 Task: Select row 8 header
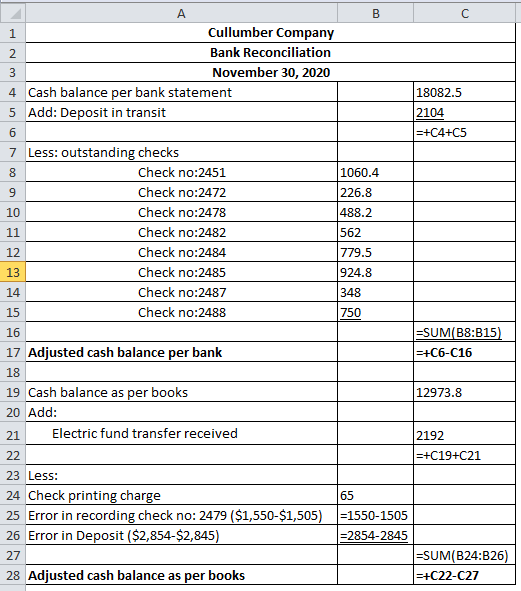(12, 172)
